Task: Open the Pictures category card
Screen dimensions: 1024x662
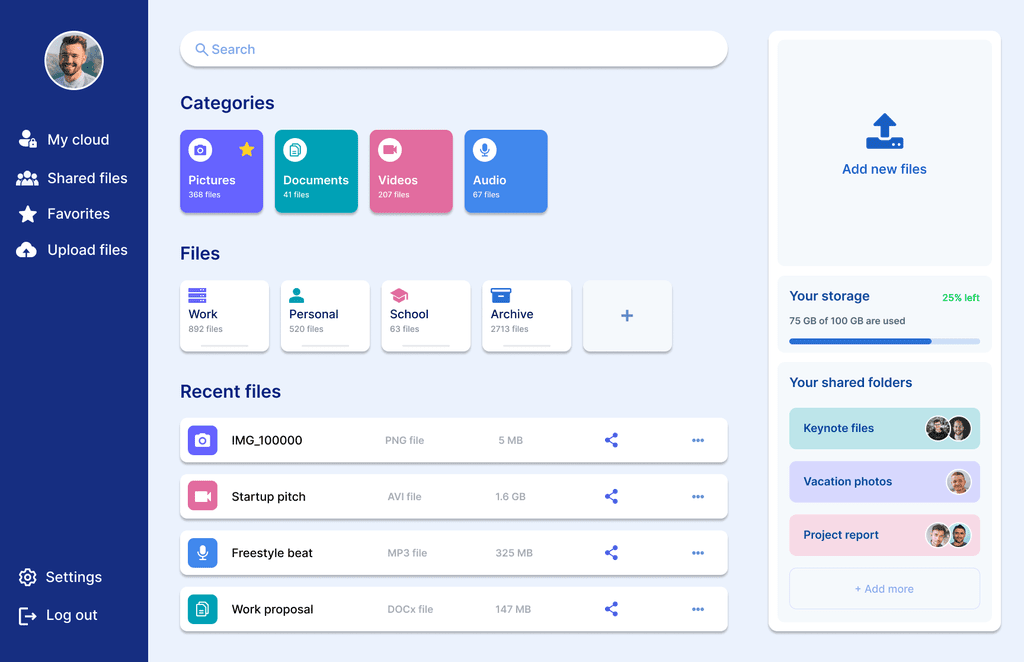Action: pos(221,171)
